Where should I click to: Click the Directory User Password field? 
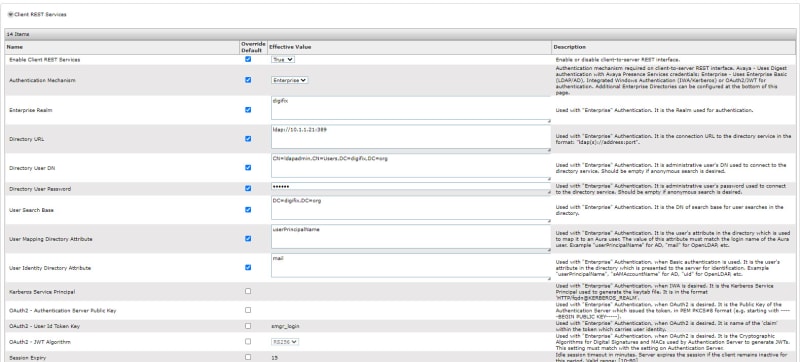(411, 188)
